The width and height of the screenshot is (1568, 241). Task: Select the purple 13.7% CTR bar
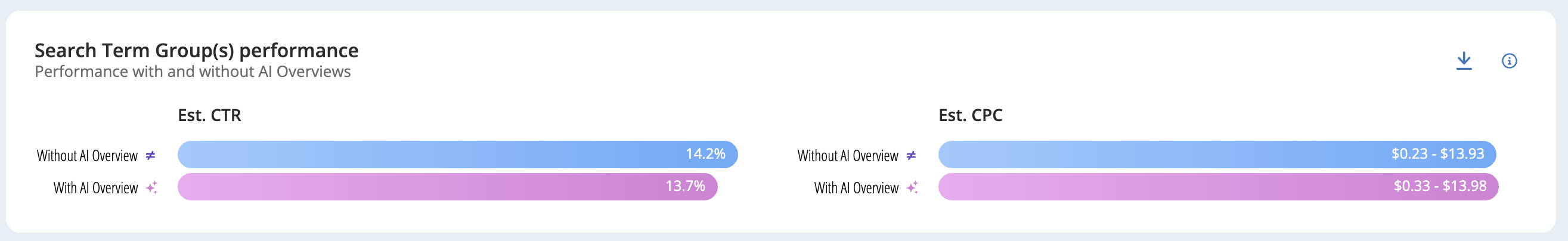click(x=447, y=187)
